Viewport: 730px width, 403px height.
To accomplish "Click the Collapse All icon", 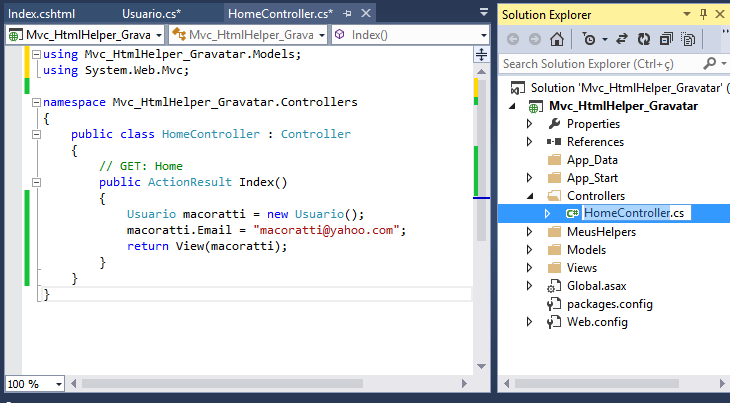I will coord(667,39).
